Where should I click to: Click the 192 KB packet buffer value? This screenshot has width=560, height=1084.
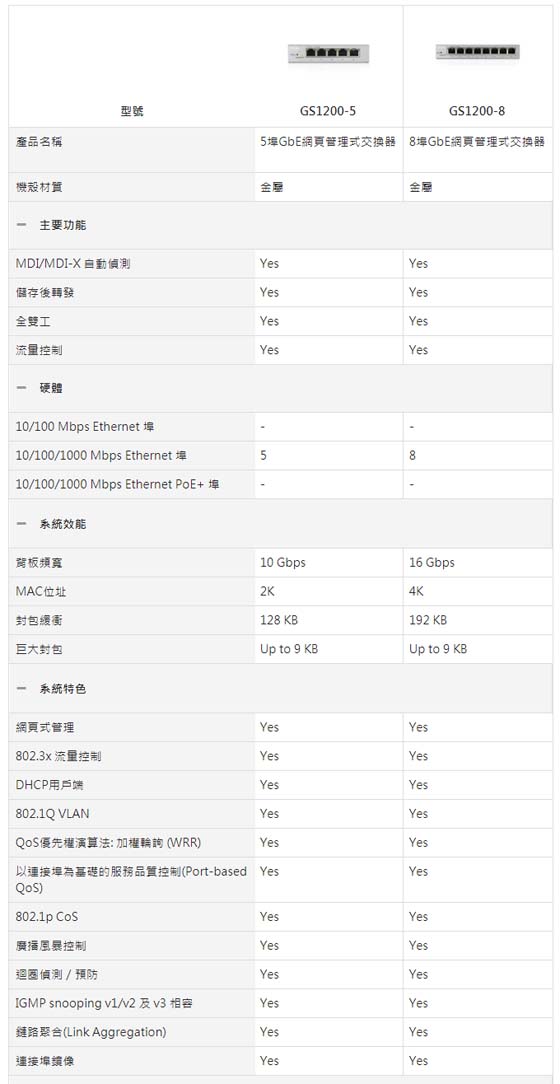tap(428, 620)
